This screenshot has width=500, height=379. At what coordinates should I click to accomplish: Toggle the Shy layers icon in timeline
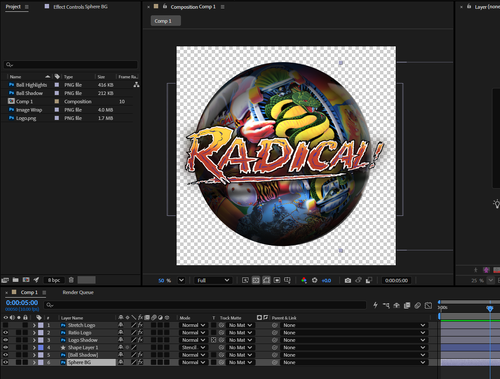click(x=397, y=305)
